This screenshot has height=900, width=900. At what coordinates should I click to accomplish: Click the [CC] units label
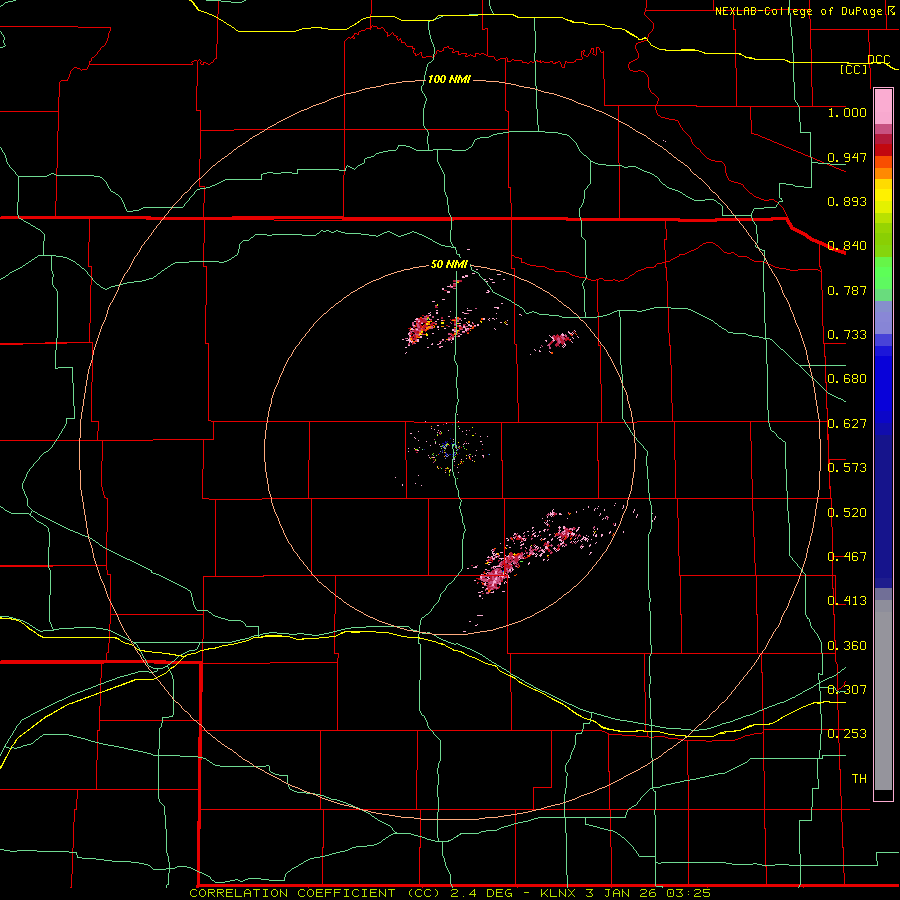click(x=854, y=69)
